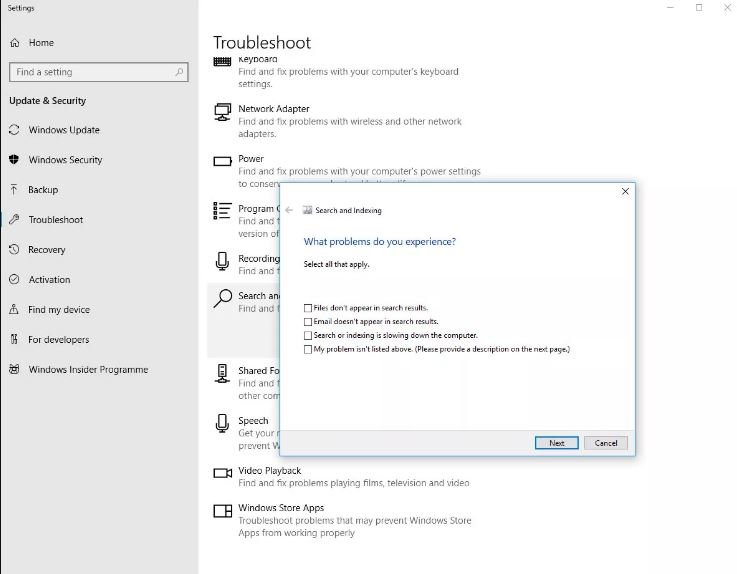Select For developers in sidebar
Screen dimensions: 737x574
[x=58, y=340]
